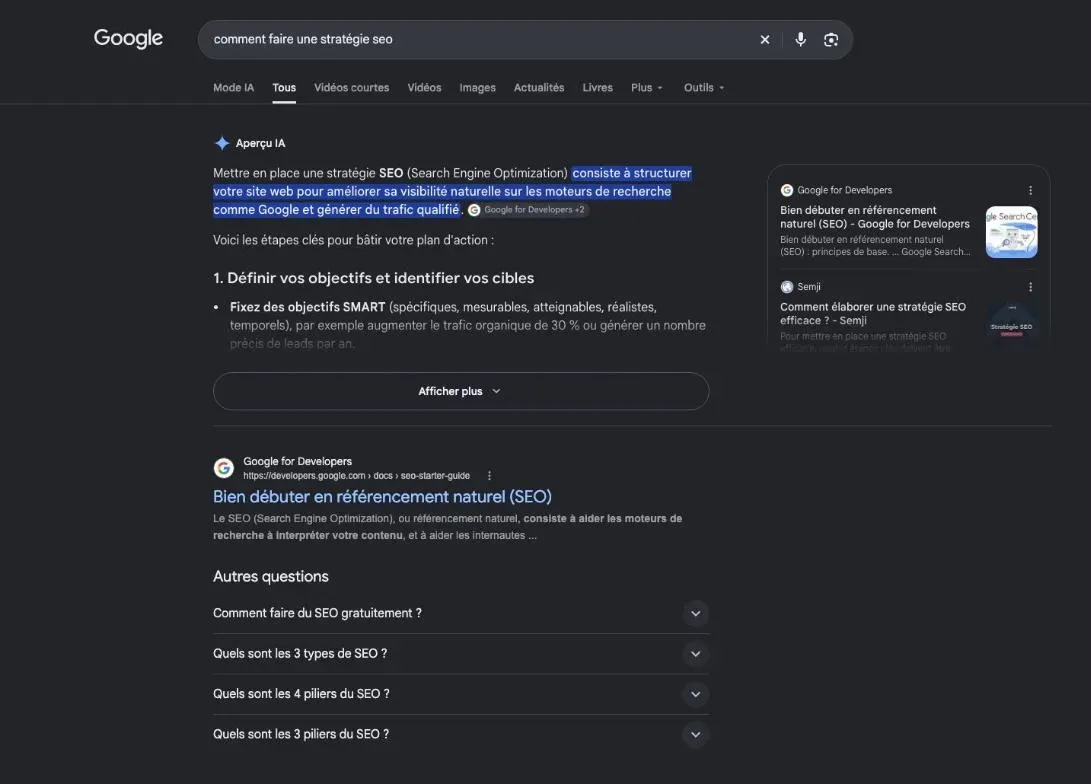Open the Vidéos tab

[x=424, y=88]
